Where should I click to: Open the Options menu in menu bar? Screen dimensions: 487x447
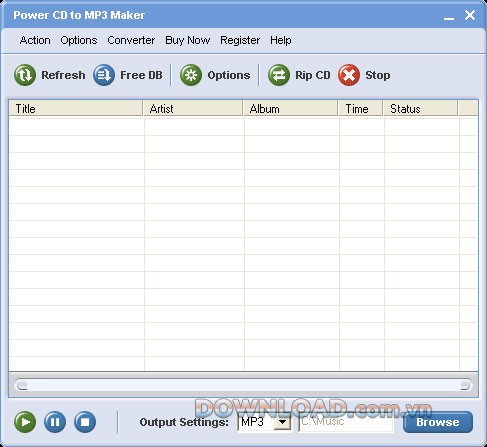pos(79,40)
